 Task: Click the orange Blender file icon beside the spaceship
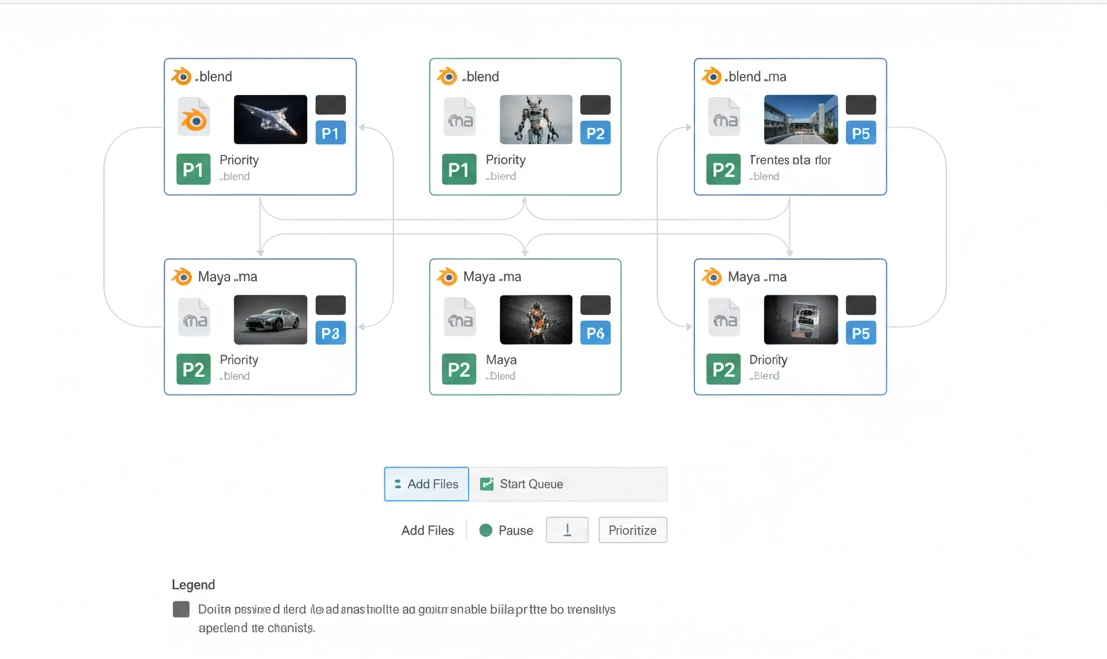pyautogui.click(x=194, y=119)
